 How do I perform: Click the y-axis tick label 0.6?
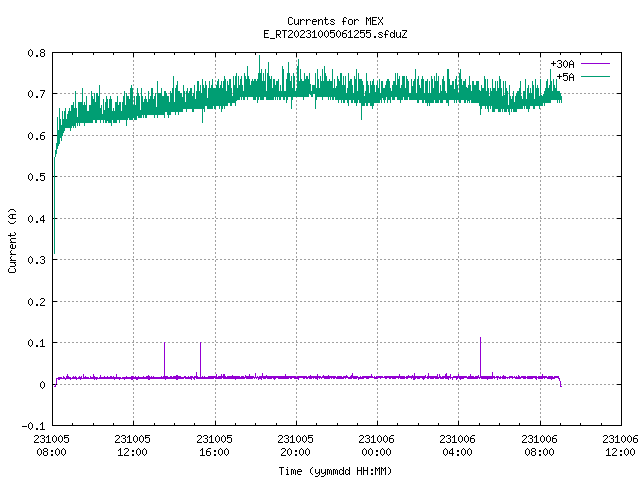(36, 136)
